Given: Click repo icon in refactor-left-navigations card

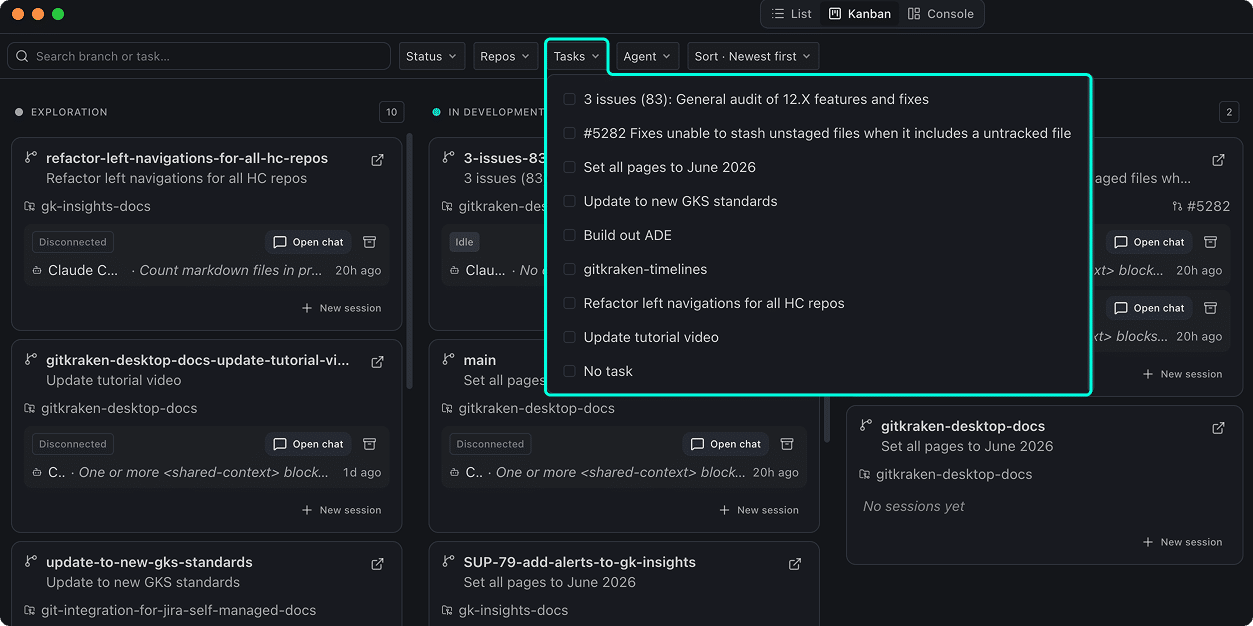Looking at the screenshot, I should pos(30,206).
